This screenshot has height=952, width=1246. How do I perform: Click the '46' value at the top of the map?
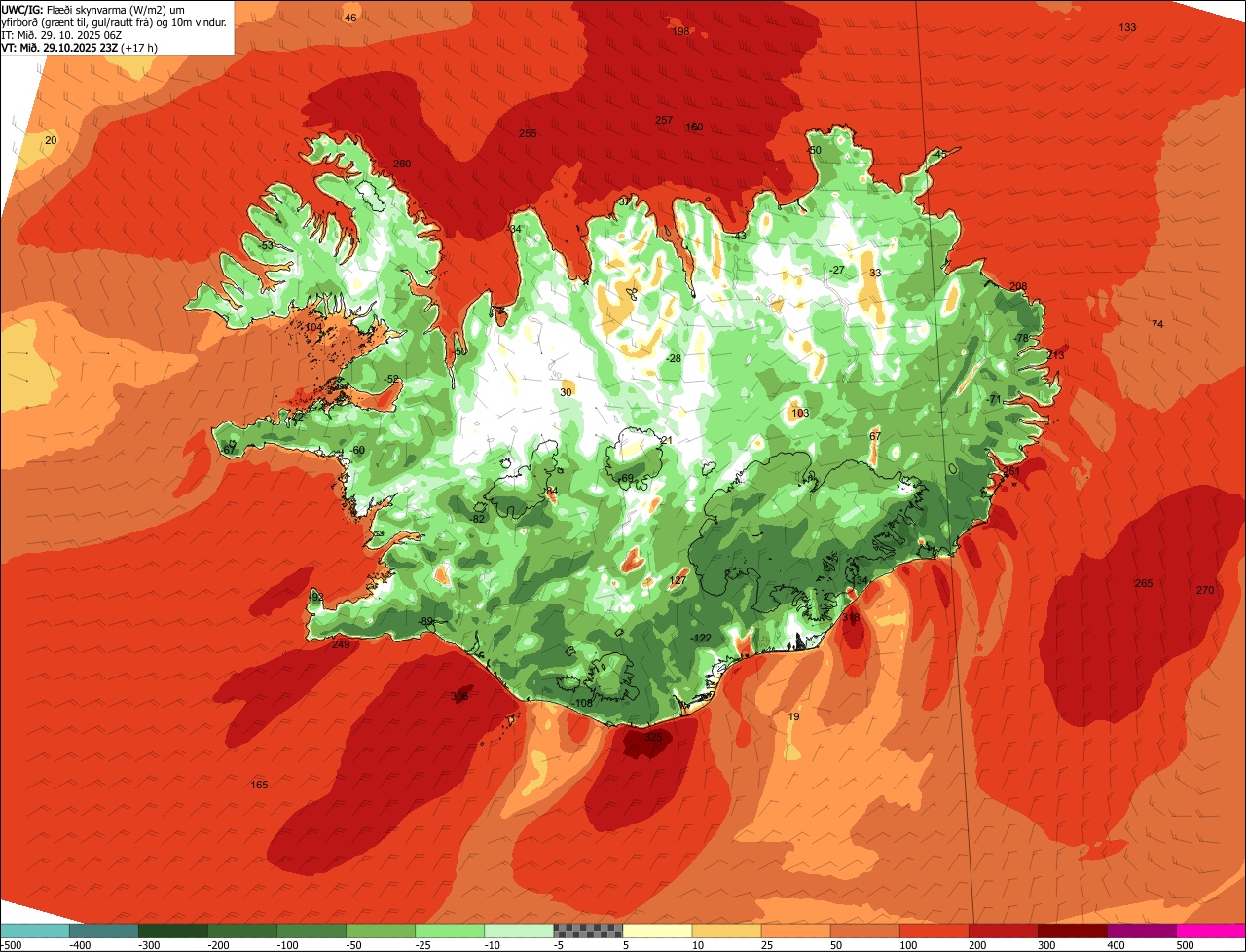pyautogui.click(x=350, y=18)
